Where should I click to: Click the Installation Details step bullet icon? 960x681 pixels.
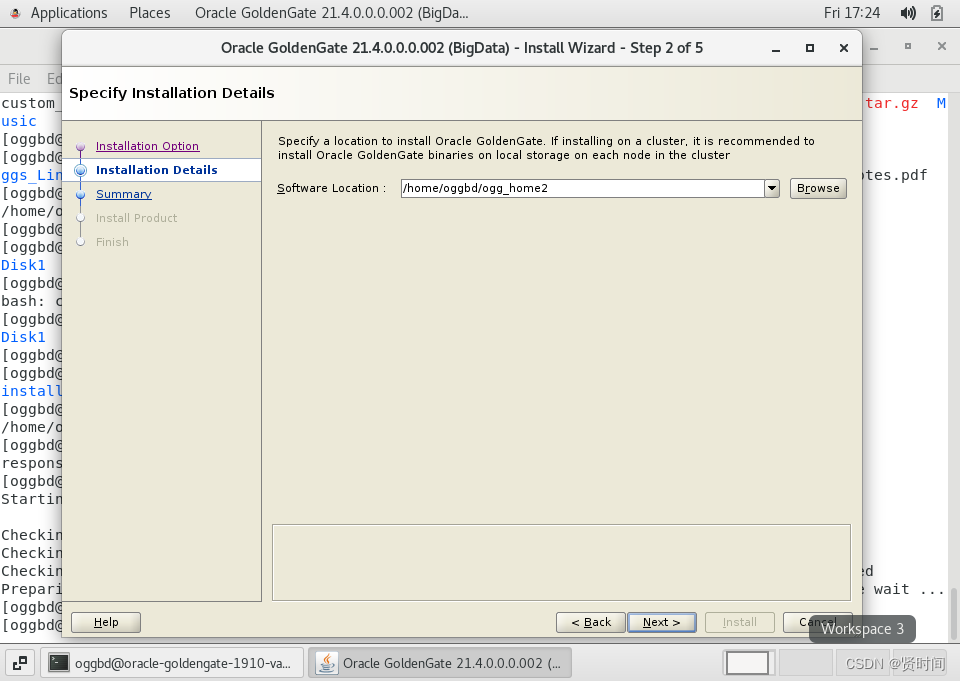tap(80, 170)
